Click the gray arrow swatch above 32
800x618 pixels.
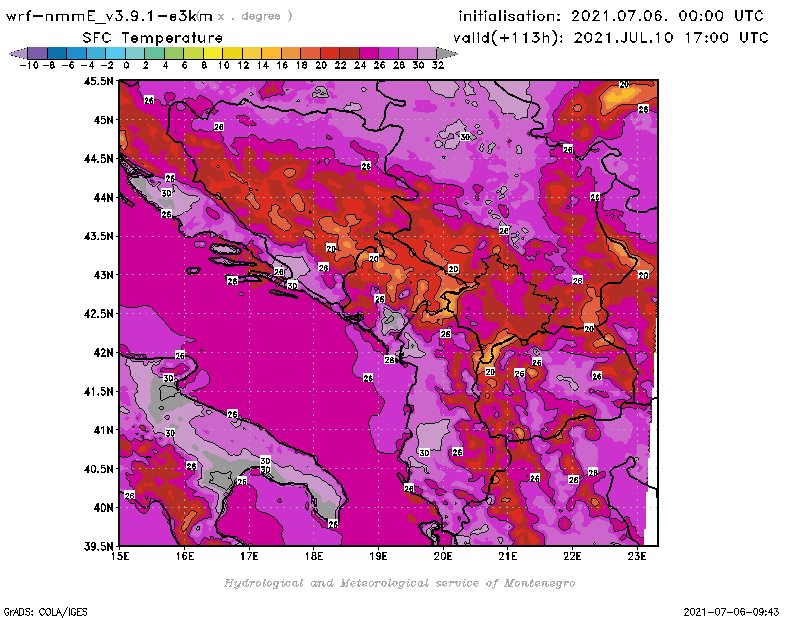tap(447, 53)
